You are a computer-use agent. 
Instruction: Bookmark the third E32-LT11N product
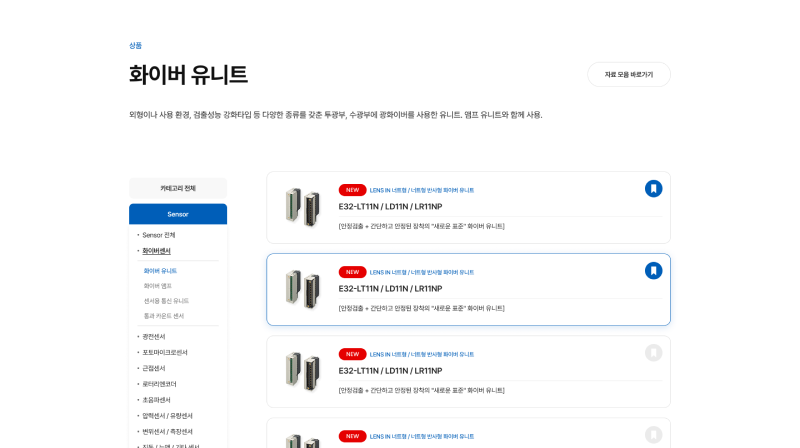pyautogui.click(x=653, y=352)
